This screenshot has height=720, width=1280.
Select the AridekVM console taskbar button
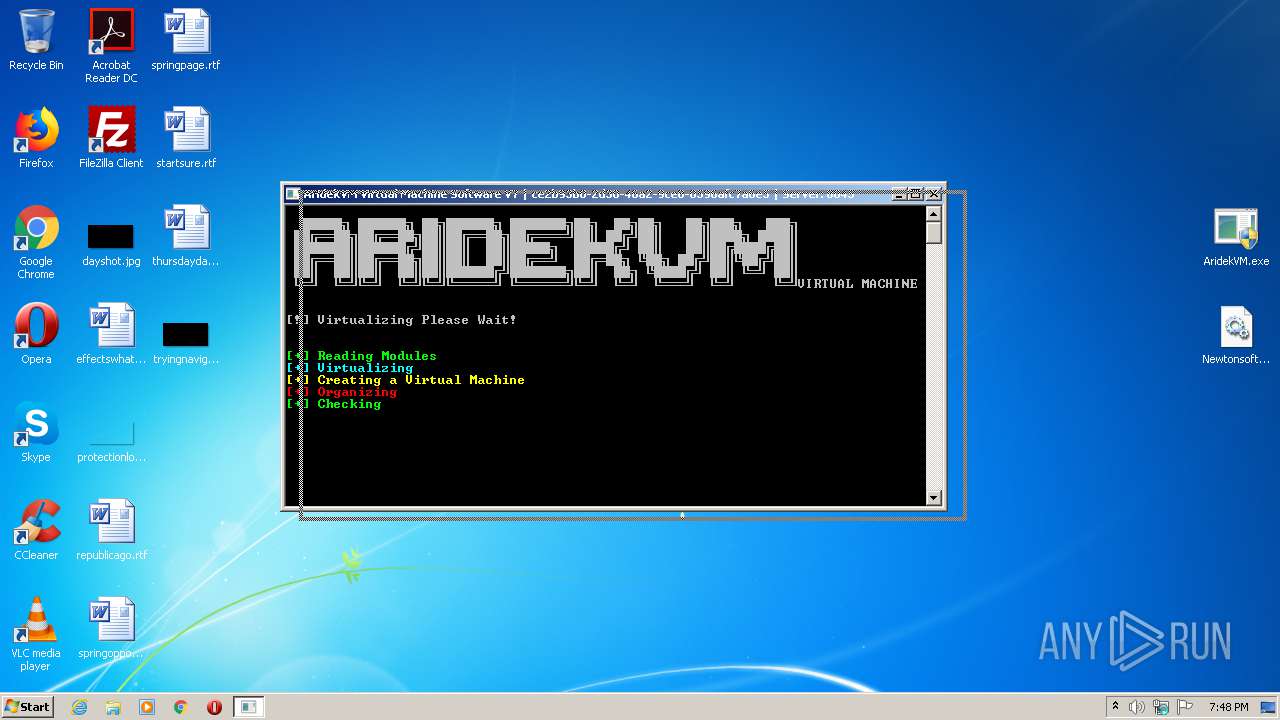248,707
